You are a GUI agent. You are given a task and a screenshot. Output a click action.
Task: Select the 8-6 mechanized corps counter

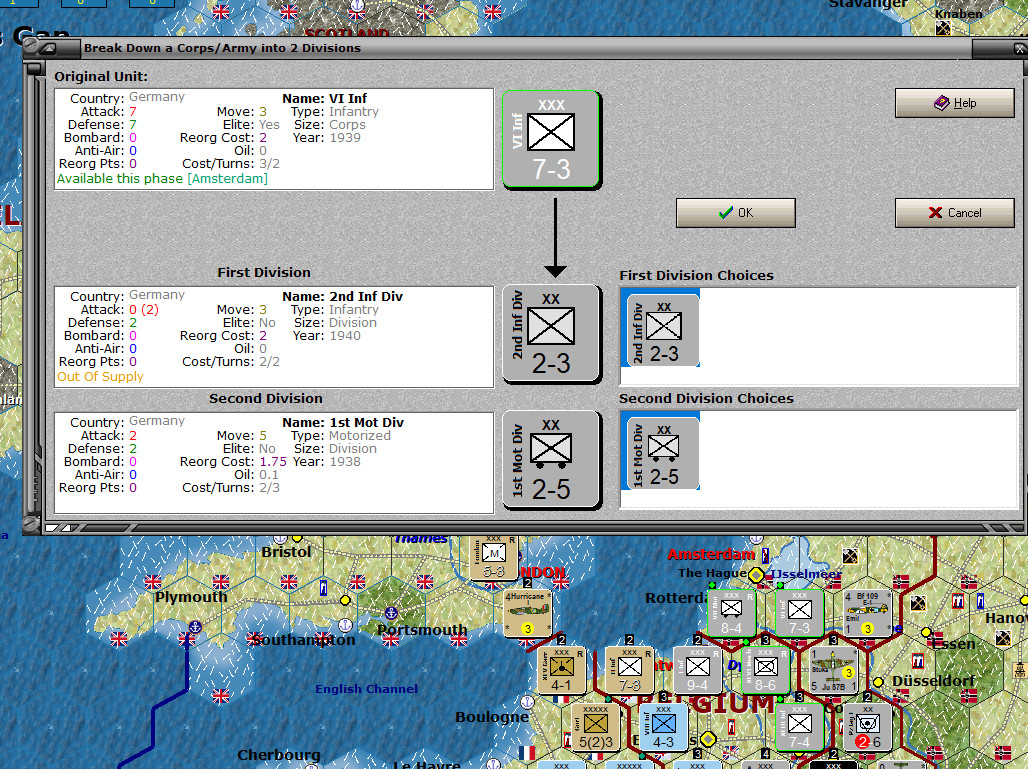(x=766, y=671)
